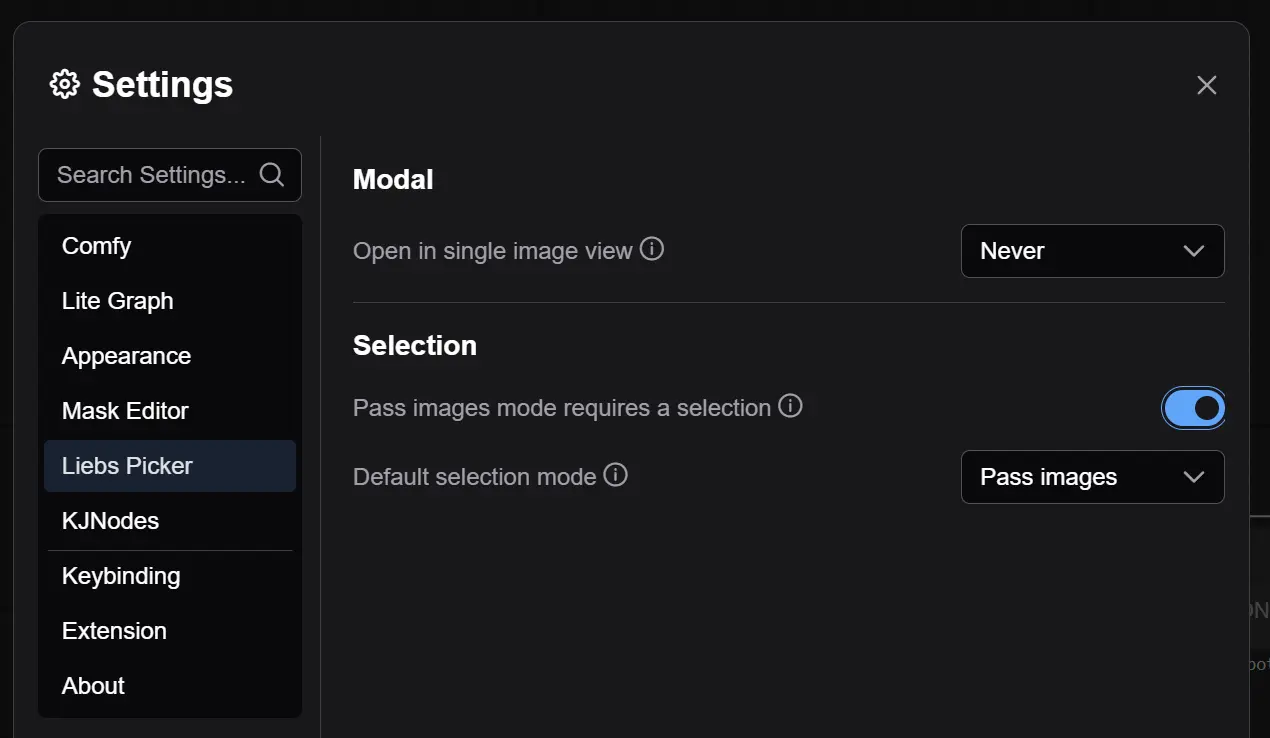Switch to KJNodes settings
This screenshot has width=1270, height=738.
[x=111, y=521]
